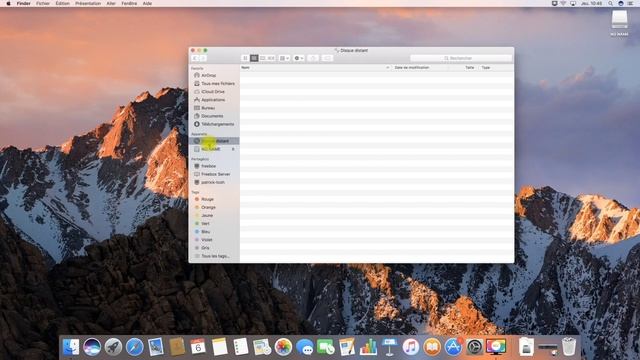Click the Edit Tags toolbar button
640x360 pixels.
pyautogui.click(x=327, y=58)
